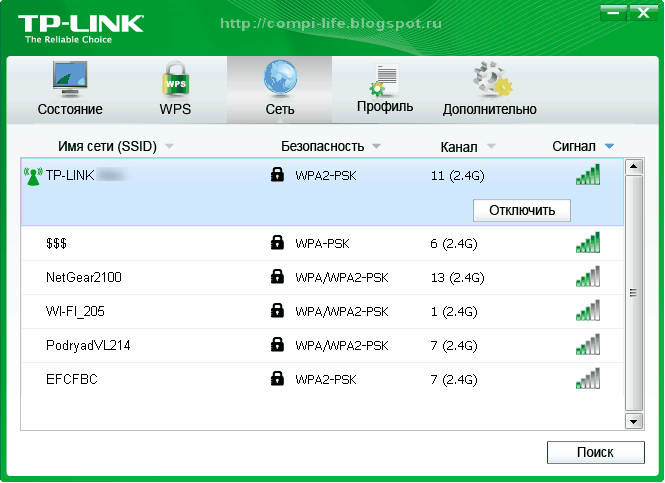Click the scrollbar thumb in network list
This screenshot has height=483, width=665.
(x=634, y=293)
